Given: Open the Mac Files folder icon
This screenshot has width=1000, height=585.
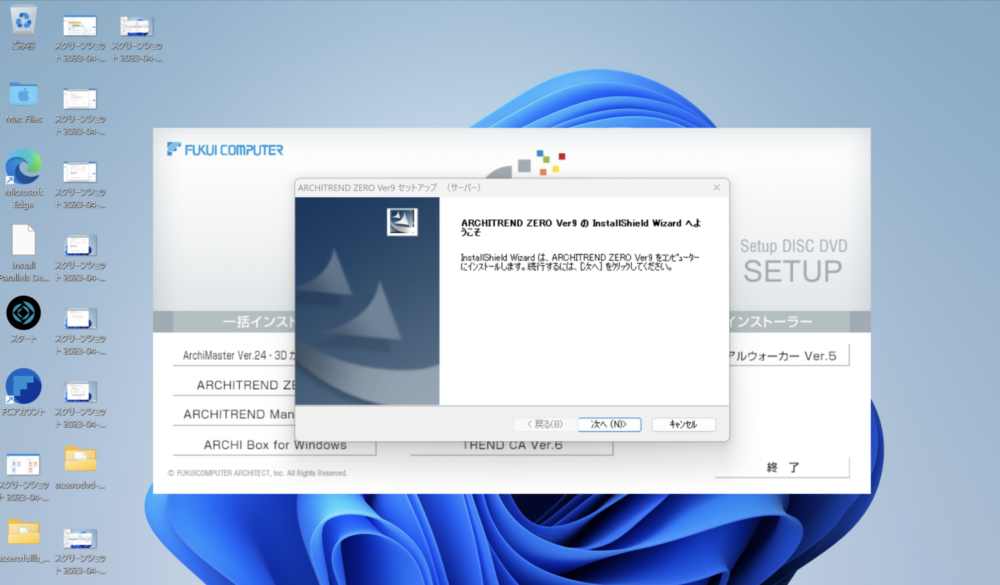Looking at the screenshot, I should (24, 96).
